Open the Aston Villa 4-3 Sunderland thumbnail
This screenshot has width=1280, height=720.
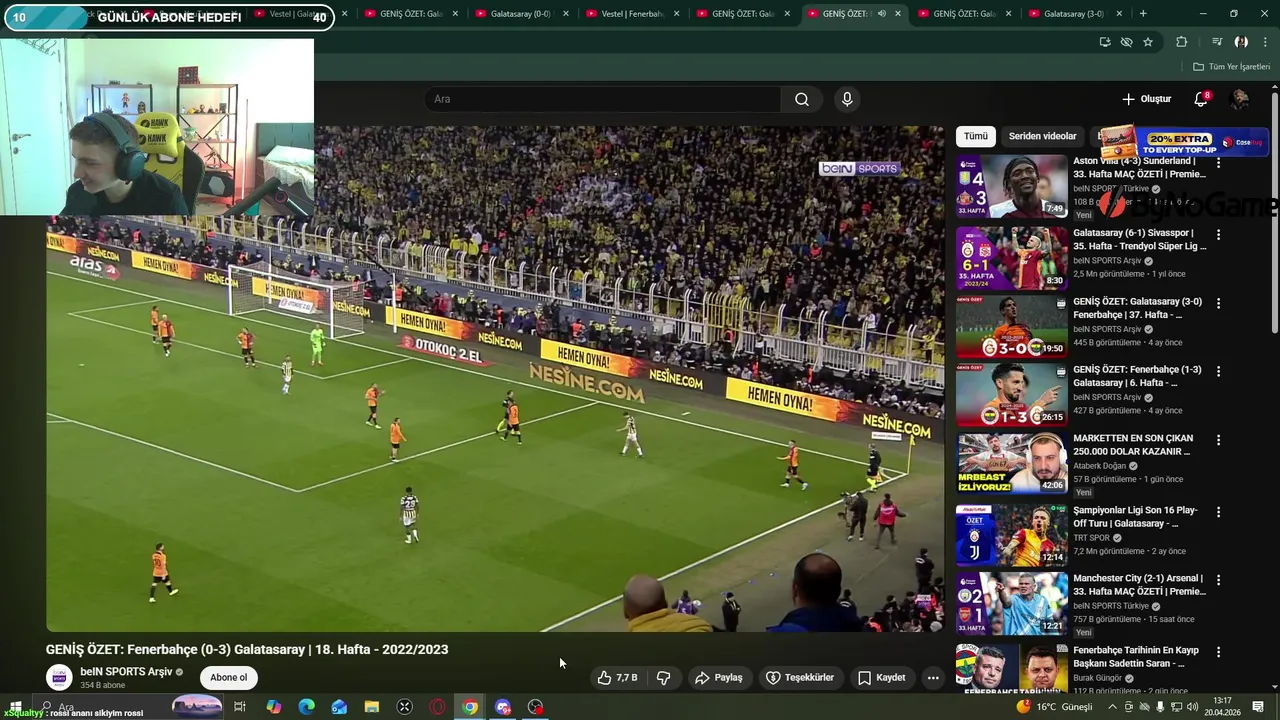click(x=1011, y=187)
